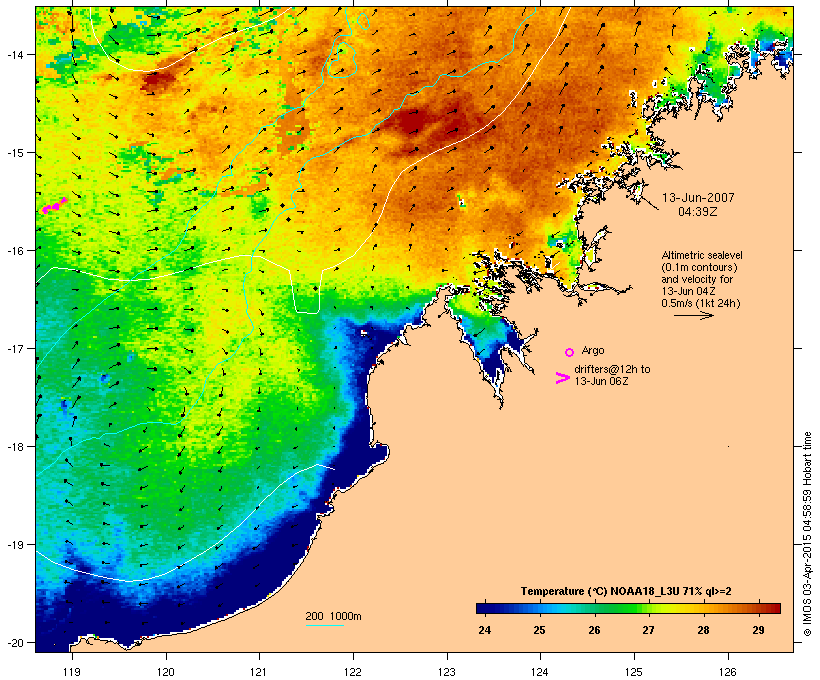Image resolution: width=820 pixels, height=680 pixels.
Task: Click longitude axis label 119
Action: click(72, 672)
